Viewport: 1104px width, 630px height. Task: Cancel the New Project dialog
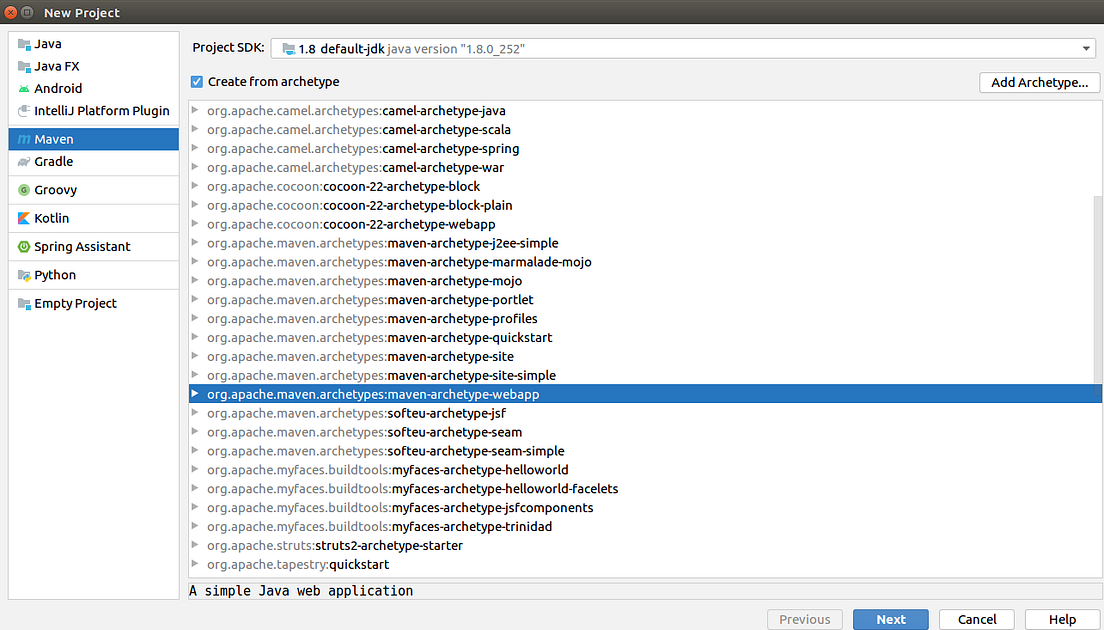pos(976,619)
